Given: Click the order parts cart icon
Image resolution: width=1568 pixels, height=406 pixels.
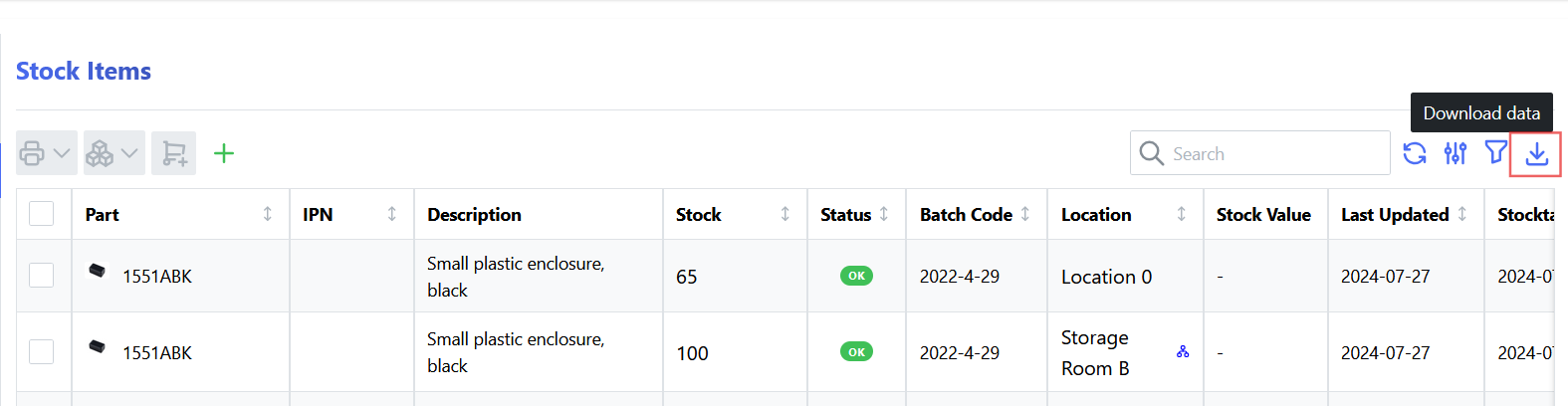Looking at the screenshot, I should (x=173, y=153).
